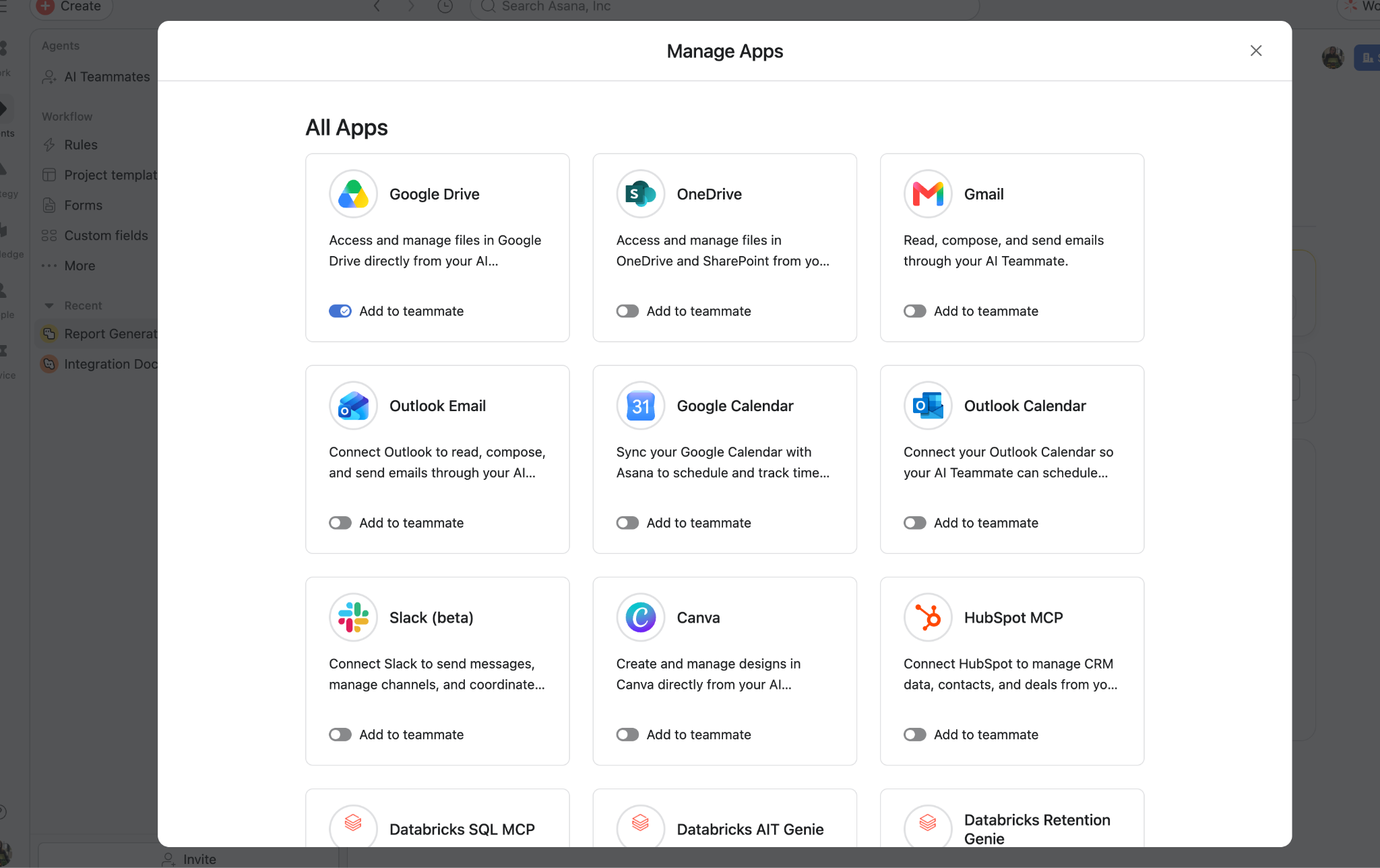The image size is (1380, 868).
Task: Click the Databricks AIT Genie title
Action: click(750, 830)
